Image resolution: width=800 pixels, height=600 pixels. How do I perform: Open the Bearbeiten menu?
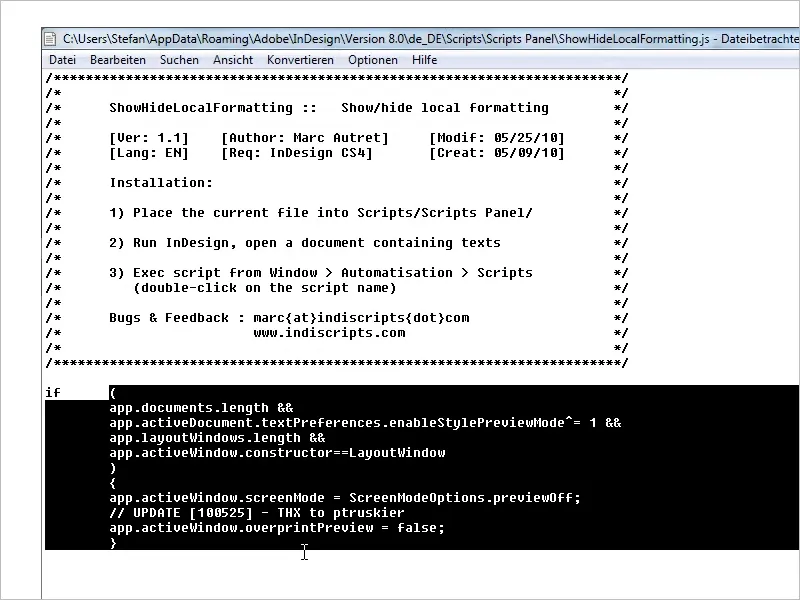118,60
